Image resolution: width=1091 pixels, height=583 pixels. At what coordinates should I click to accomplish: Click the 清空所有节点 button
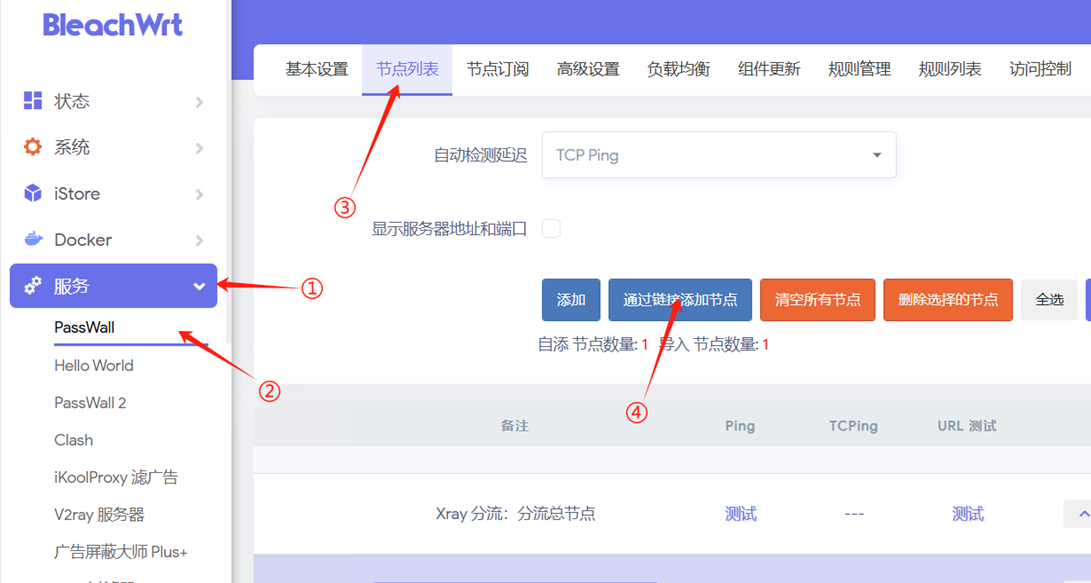[x=817, y=300]
